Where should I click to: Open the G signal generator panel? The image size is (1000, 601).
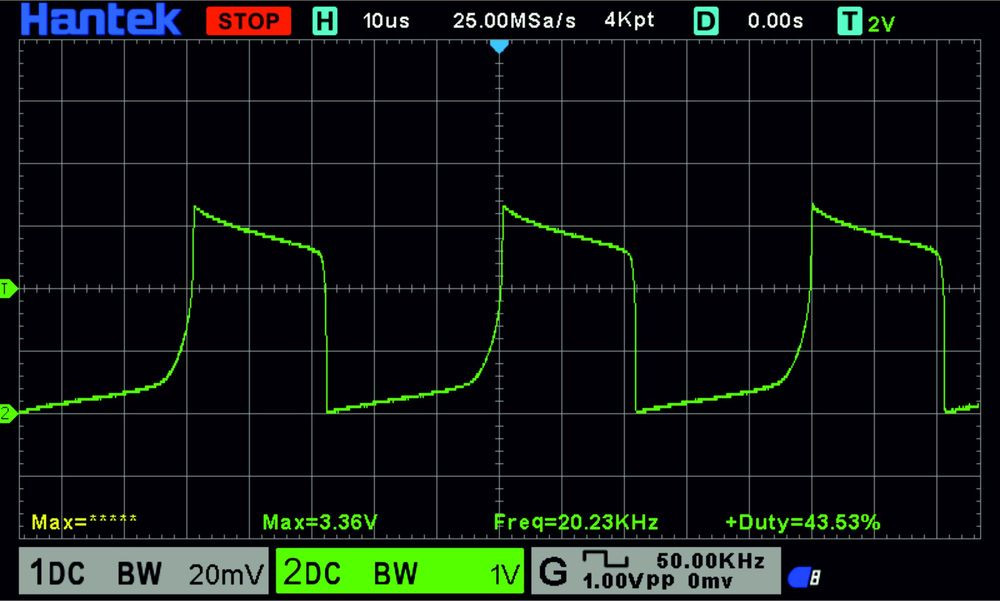click(x=656, y=571)
